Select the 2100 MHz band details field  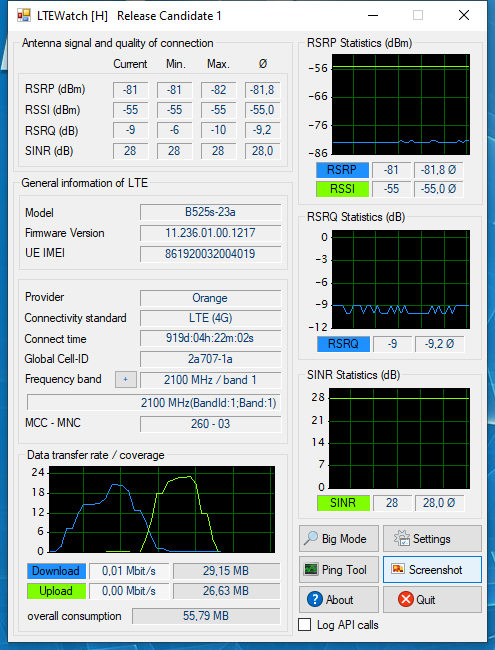coord(154,403)
